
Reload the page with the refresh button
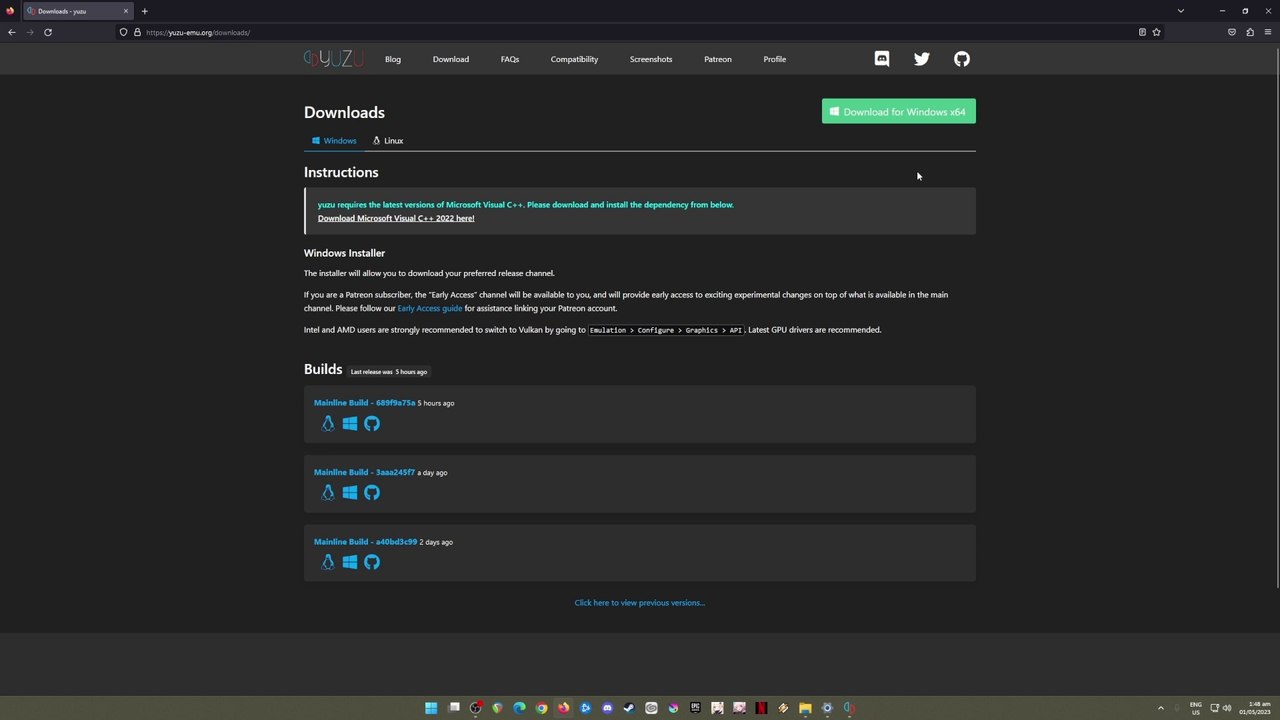tap(48, 32)
